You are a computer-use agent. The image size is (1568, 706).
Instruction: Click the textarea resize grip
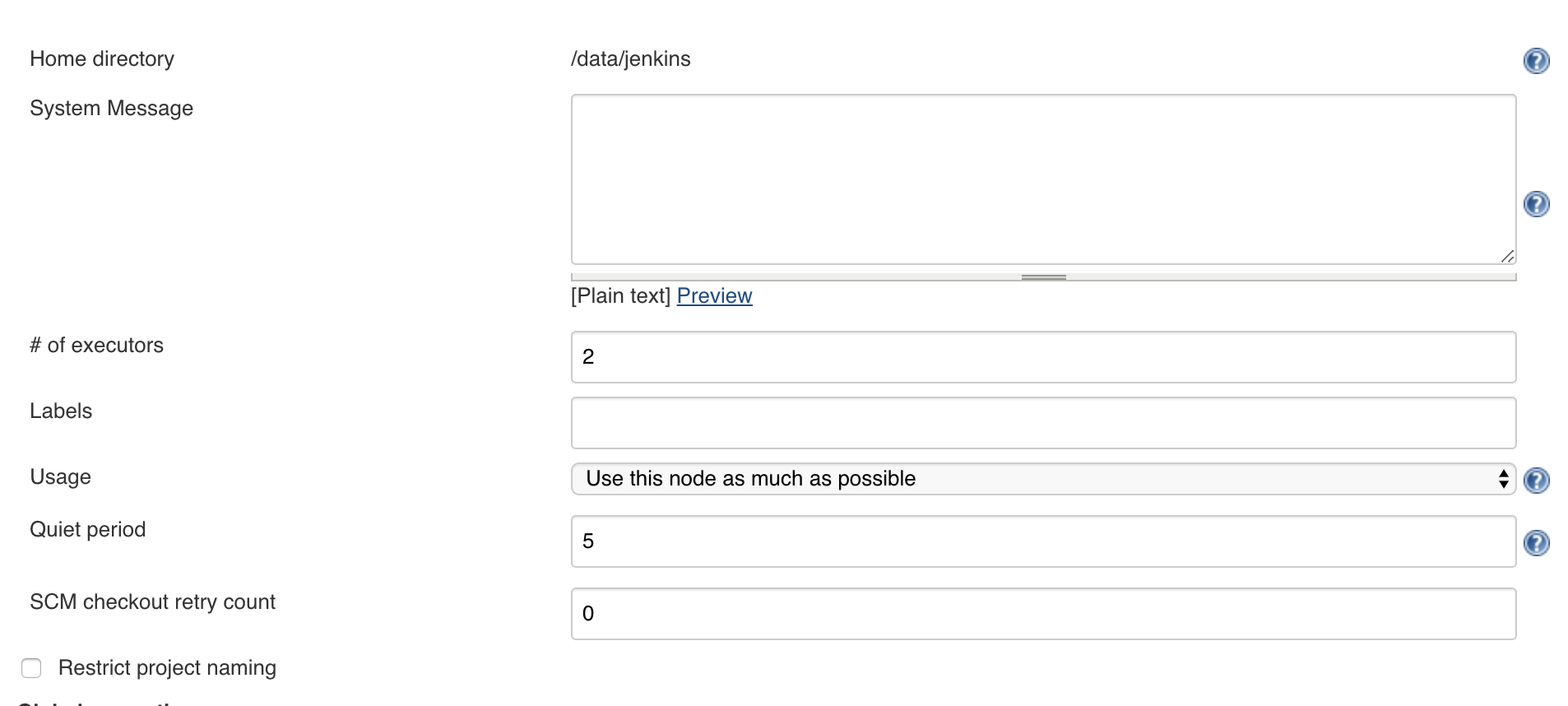1508,256
